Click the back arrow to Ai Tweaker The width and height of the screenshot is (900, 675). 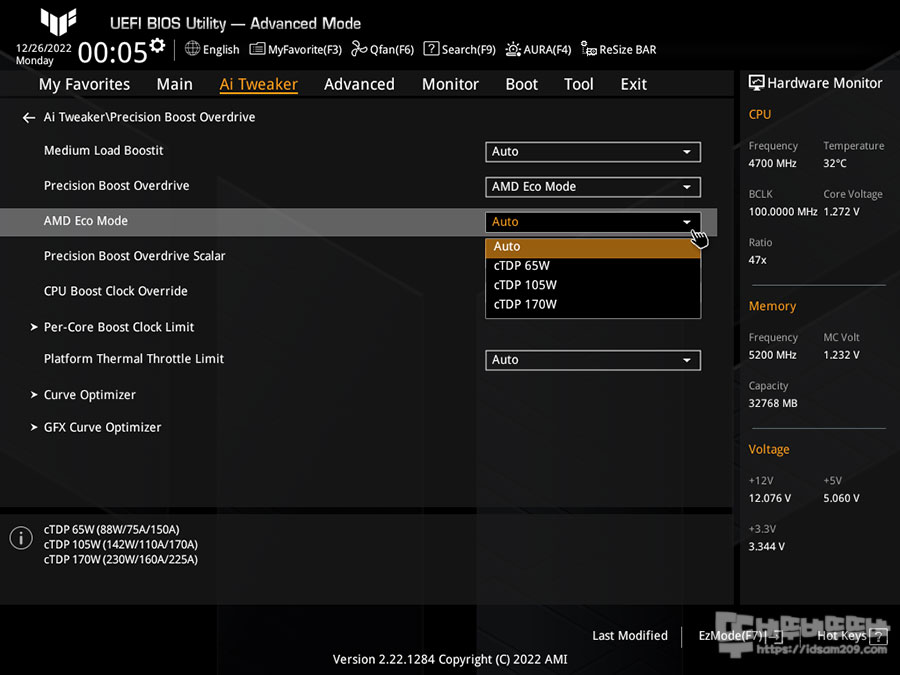[x=29, y=118]
